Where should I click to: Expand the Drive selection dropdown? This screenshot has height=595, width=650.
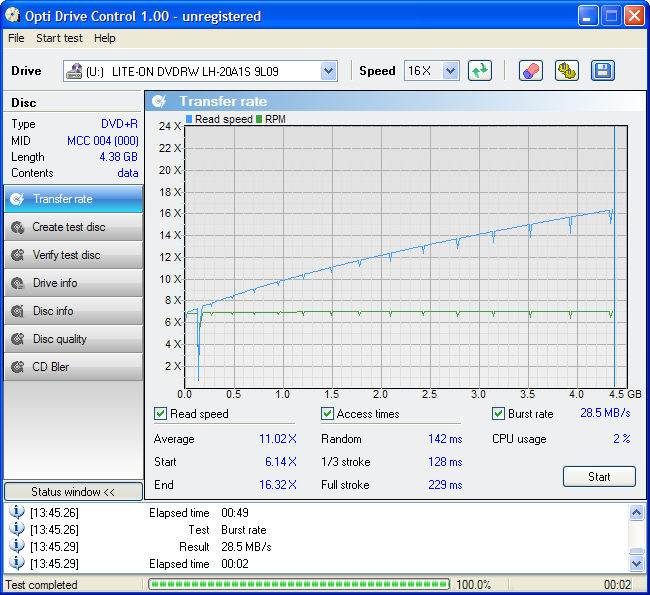point(328,71)
